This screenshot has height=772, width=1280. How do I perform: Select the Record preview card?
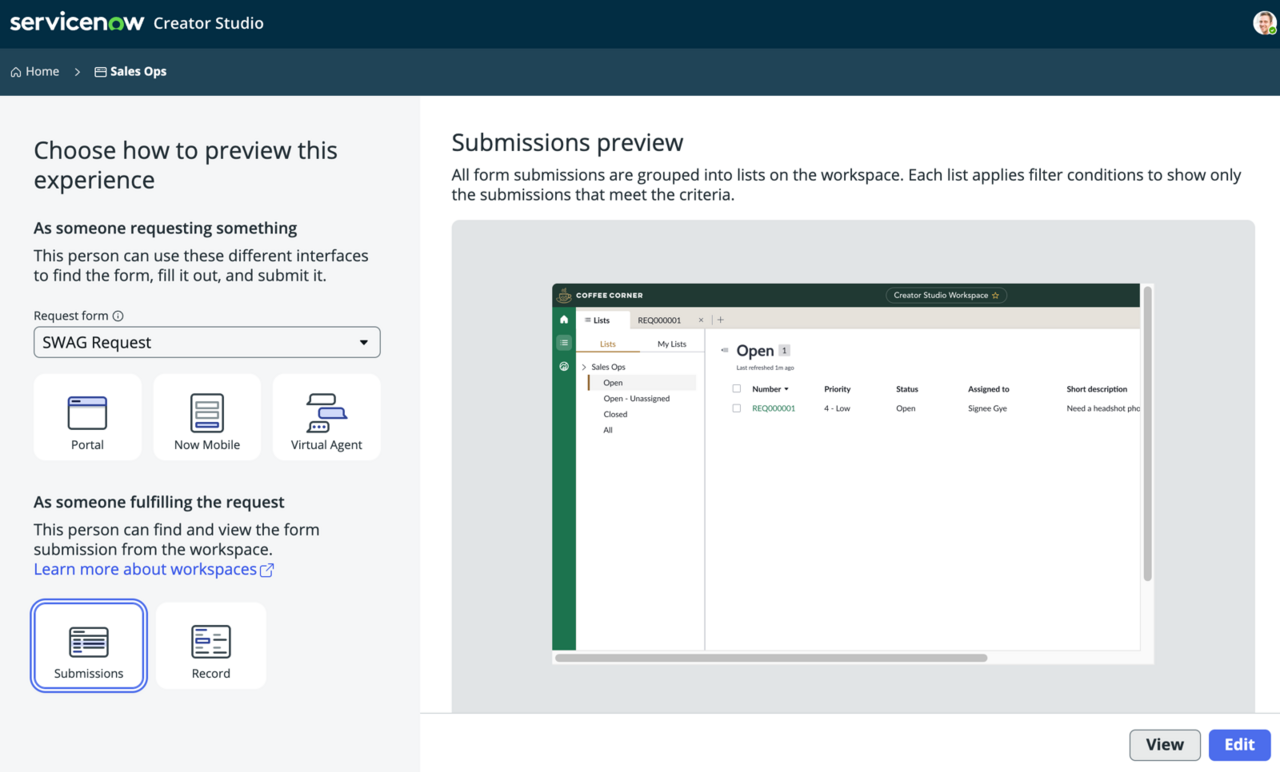click(x=211, y=646)
